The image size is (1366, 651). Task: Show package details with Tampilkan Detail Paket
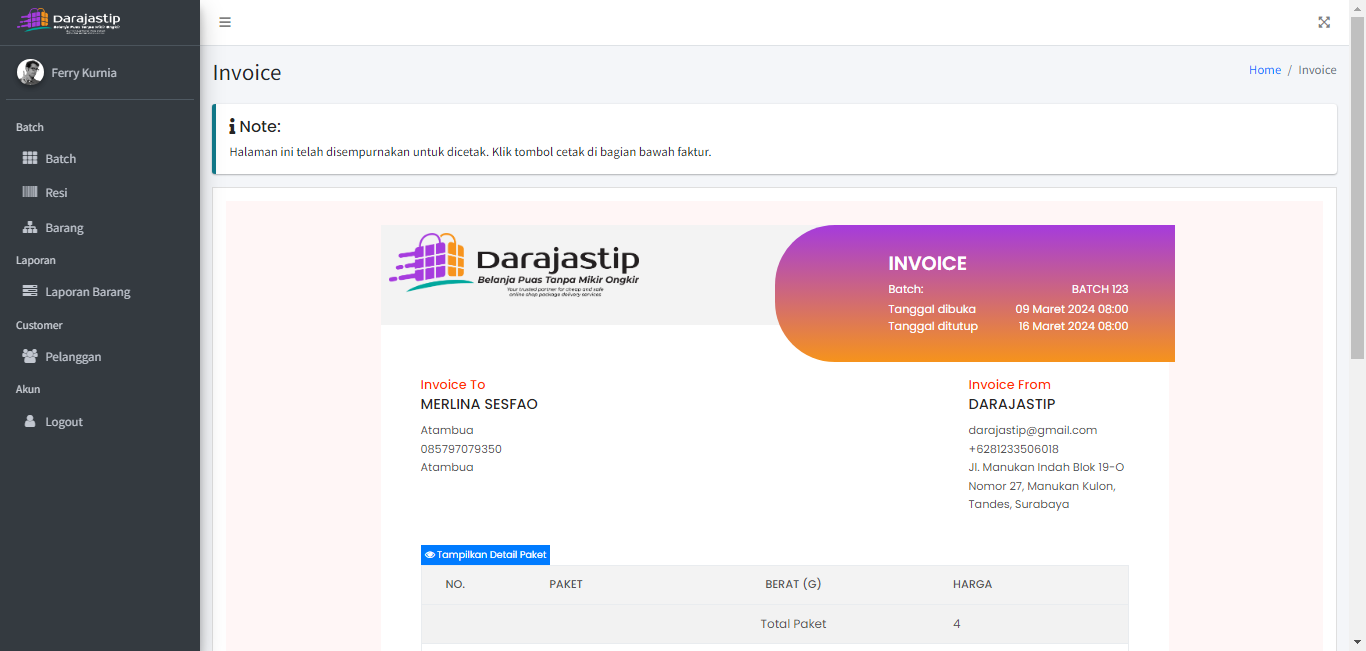tap(486, 555)
